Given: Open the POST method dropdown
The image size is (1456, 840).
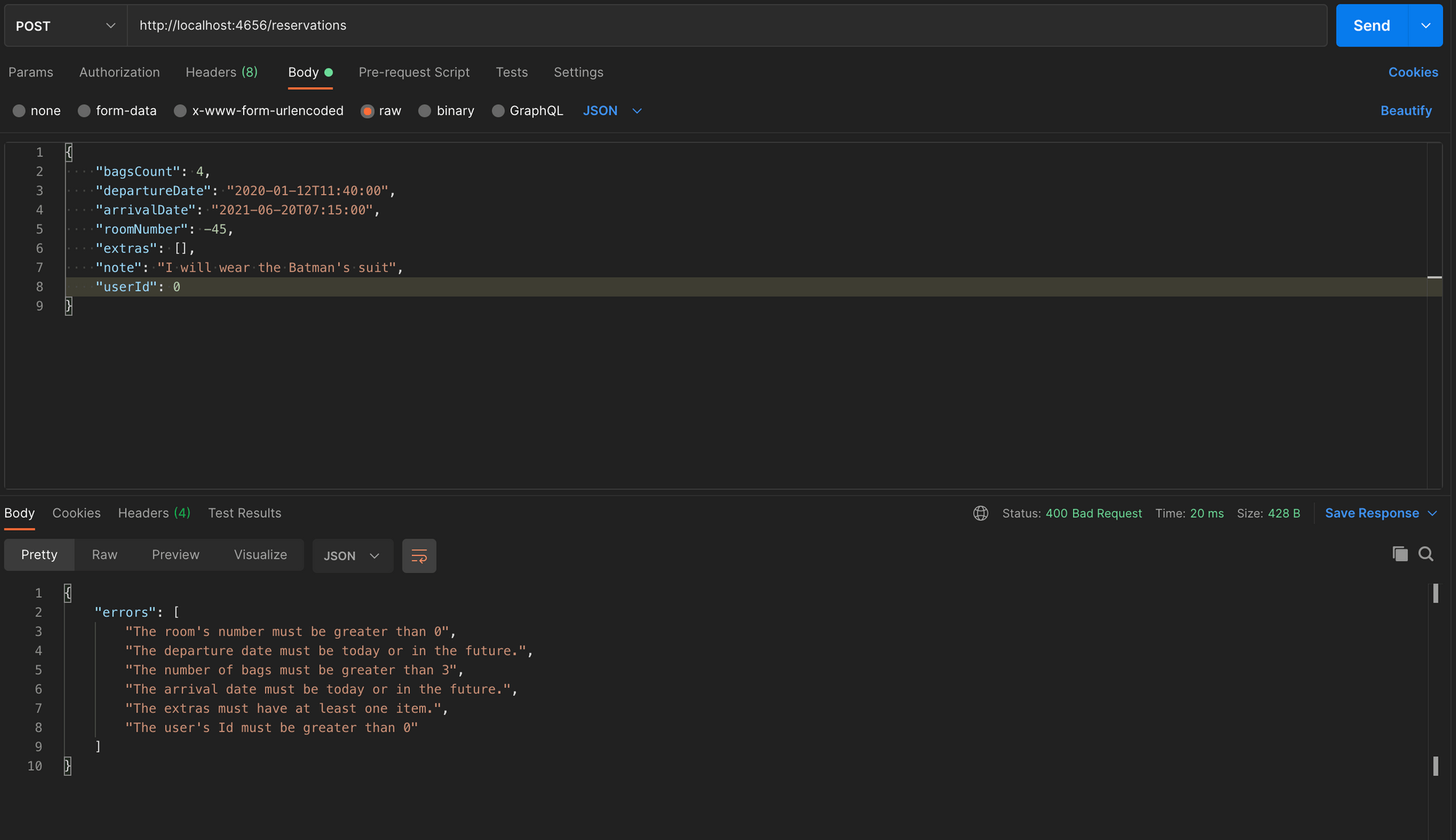Looking at the screenshot, I should point(64,25).
